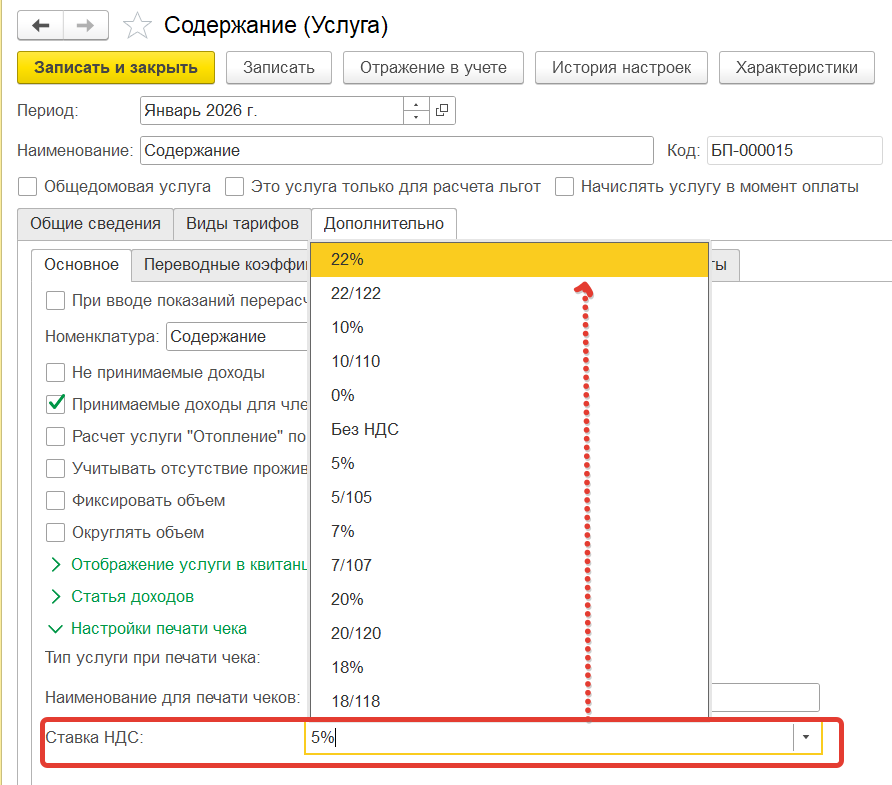The height and width of the screenshot is (785, 892).
Task: Open period picker icon next to Январь 2026
Action: point(442,110)
